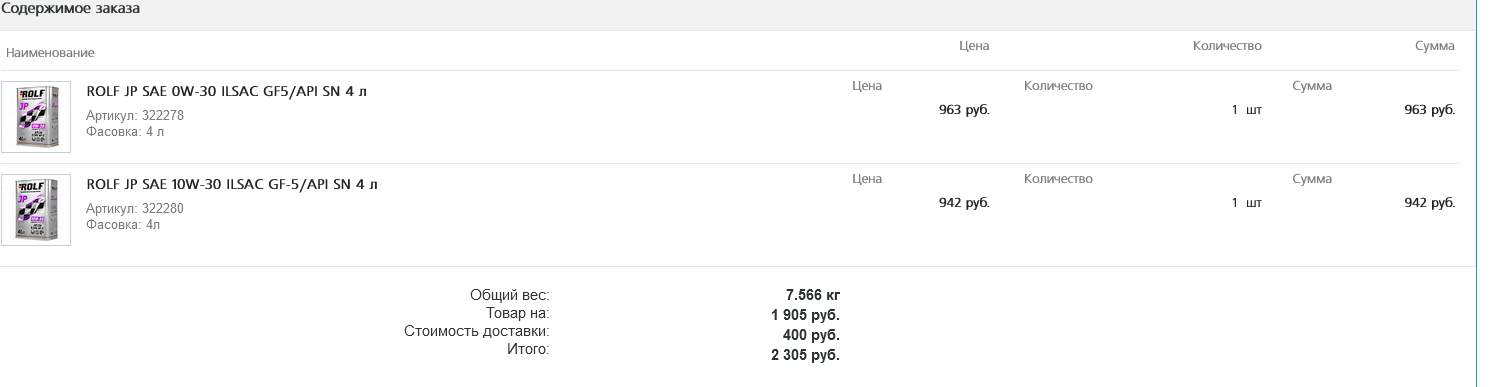Click the top 'Количество' column header
This screenshot has width=1492, height=387.
1227,46
